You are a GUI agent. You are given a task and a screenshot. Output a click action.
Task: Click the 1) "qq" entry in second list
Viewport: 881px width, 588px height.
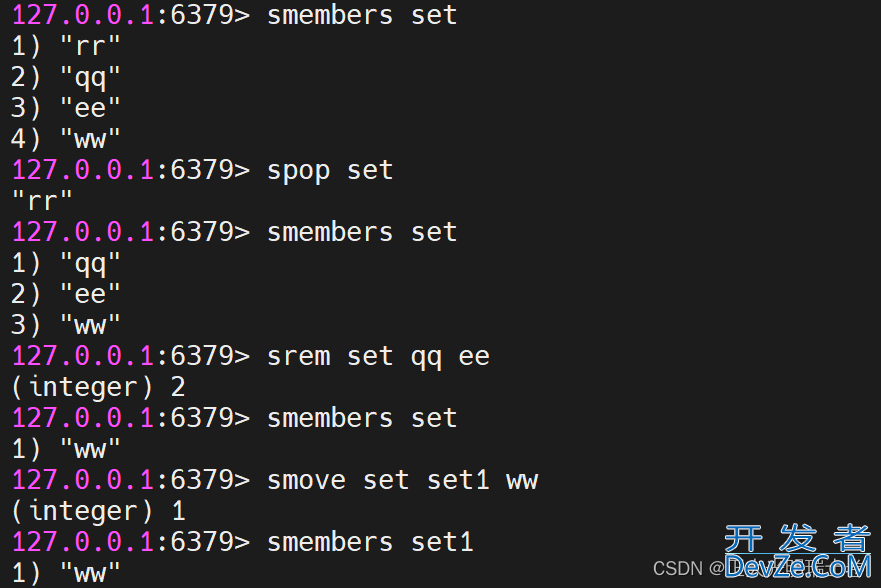[x=66, y=264]
